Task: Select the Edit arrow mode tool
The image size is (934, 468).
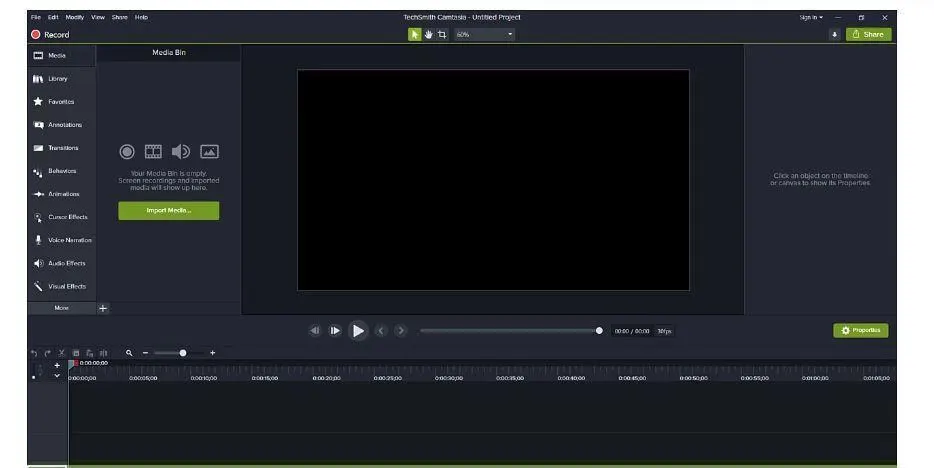Action: tap(415, 35)
